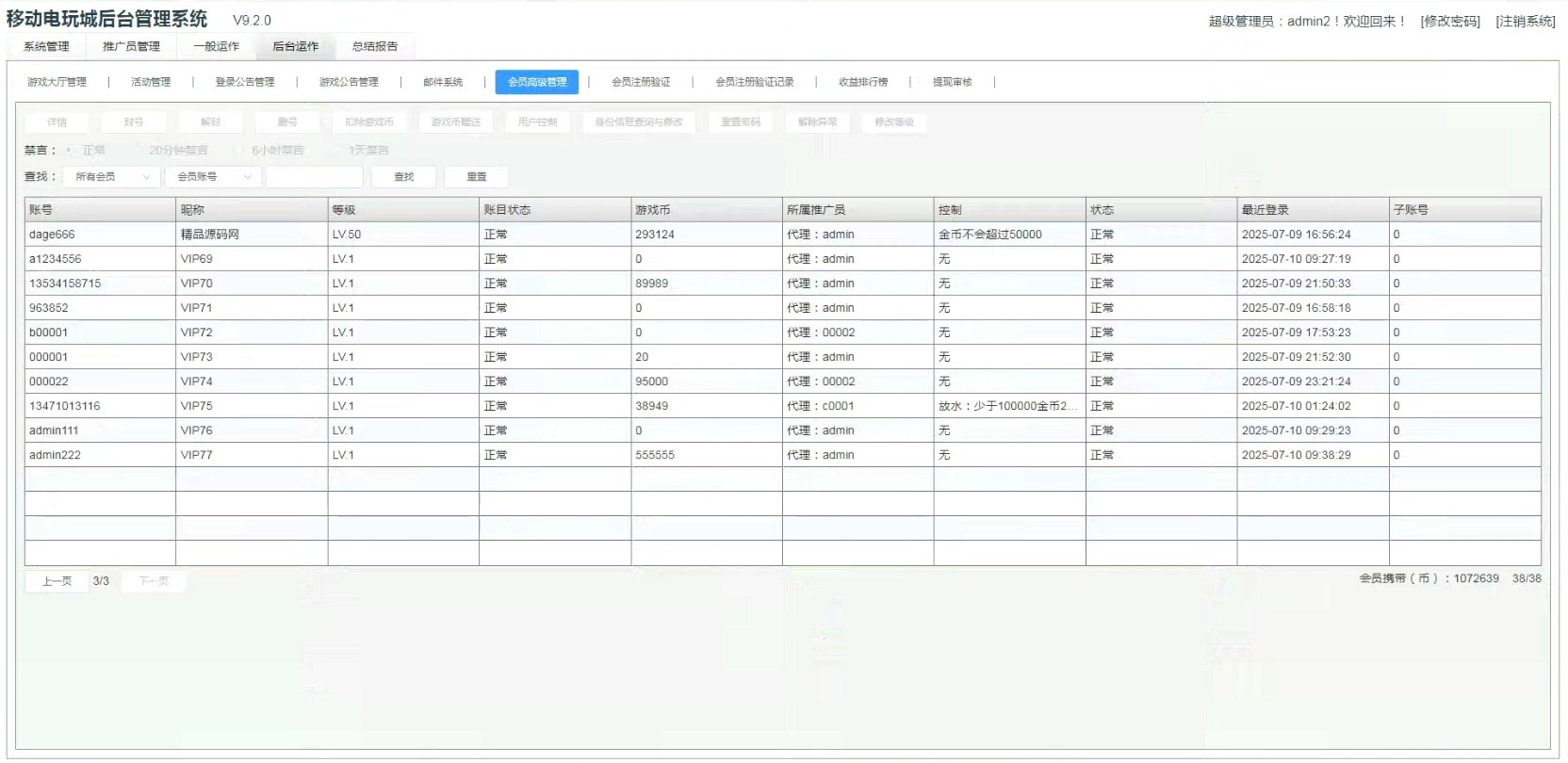Click the 修改密码 link
The width and height of the screenshot is (1568, 763).
click(x=1450, y=21)
